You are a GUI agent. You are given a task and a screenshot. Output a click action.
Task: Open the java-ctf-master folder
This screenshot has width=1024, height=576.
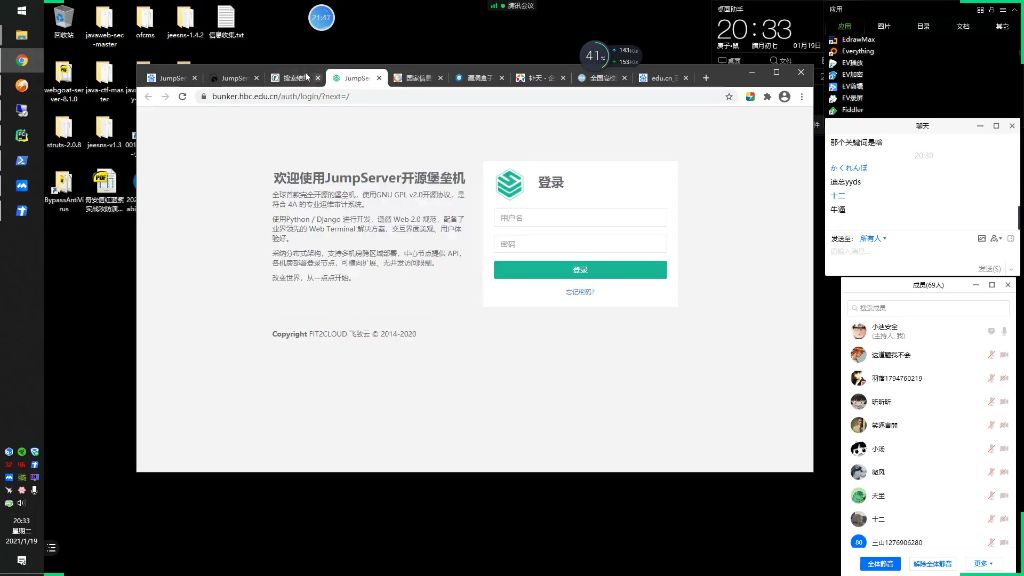point(104,82)
